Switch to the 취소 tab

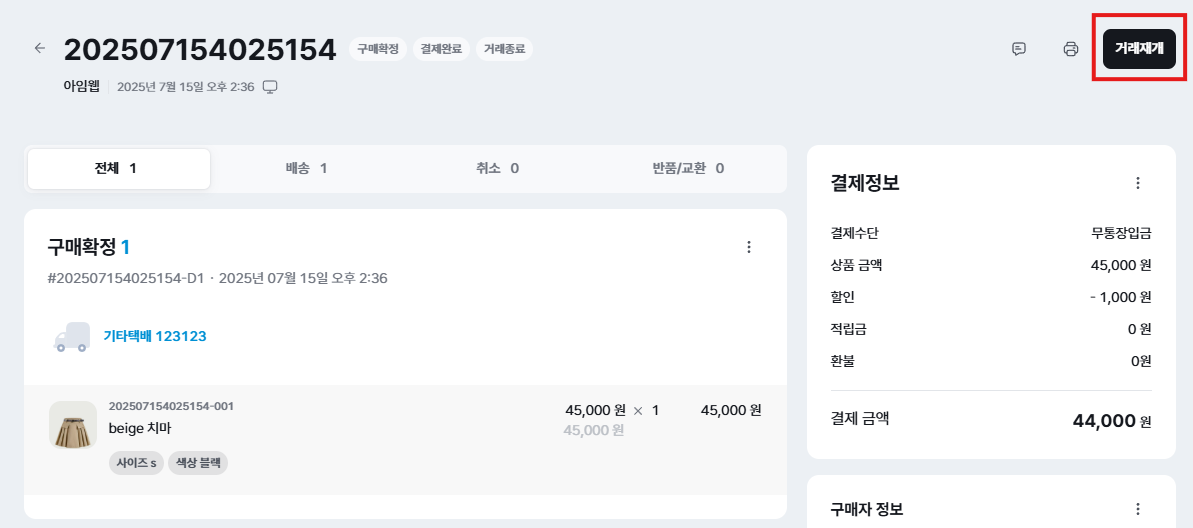pyautogui.click(x=497, y=169)
